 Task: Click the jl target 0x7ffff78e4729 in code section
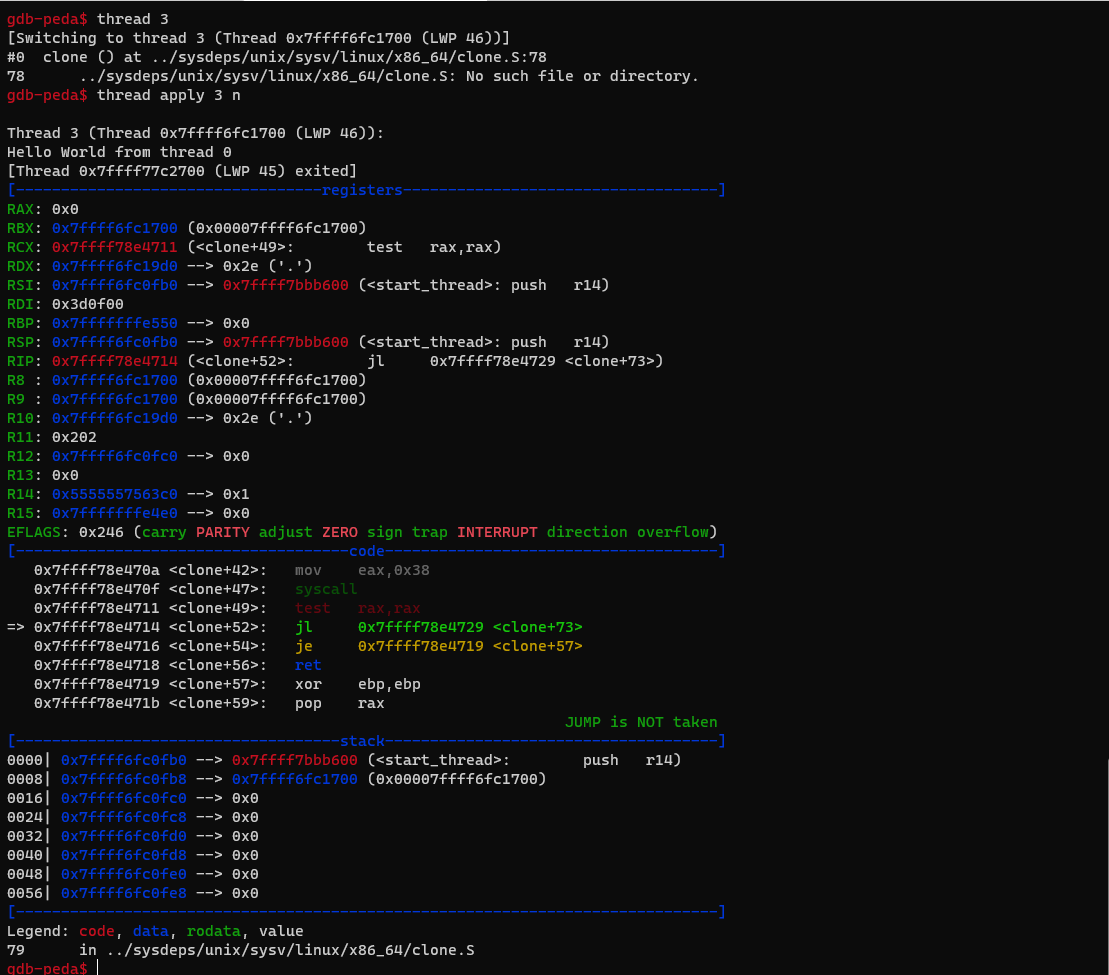(421, 628)
